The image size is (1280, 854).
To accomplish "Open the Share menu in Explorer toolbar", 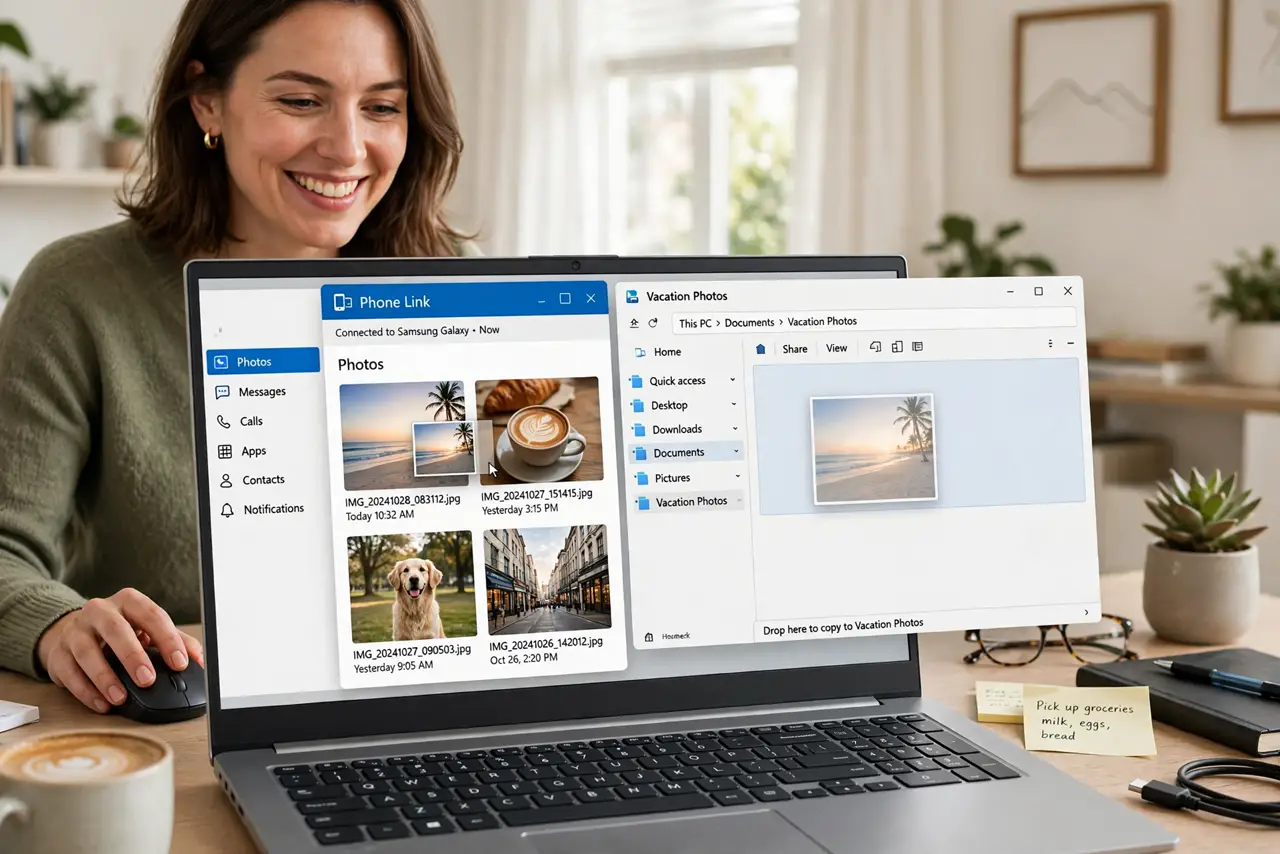I will tap(795, 349).
